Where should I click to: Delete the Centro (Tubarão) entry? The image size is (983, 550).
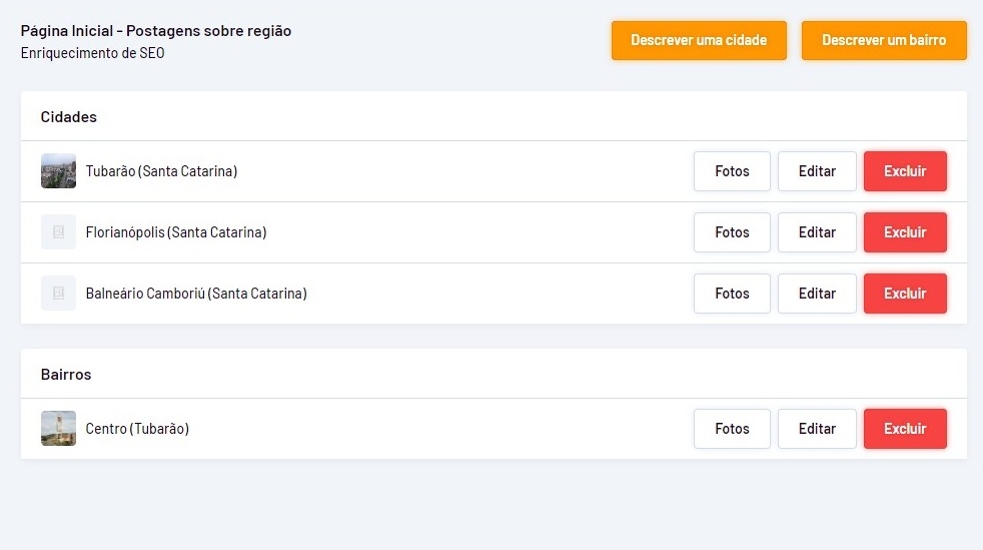tap(905, 429)
